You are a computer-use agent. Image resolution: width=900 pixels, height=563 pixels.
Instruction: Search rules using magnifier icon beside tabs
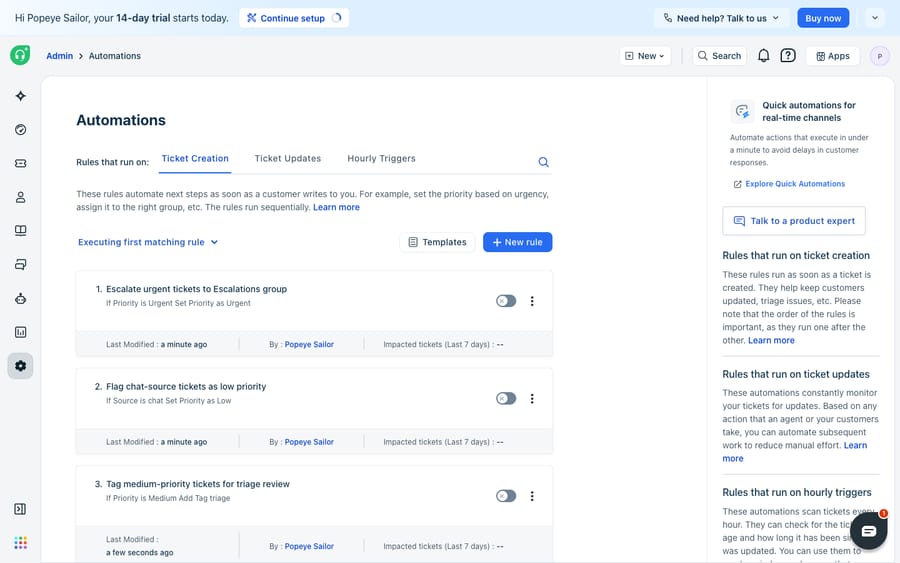[543, 162]
